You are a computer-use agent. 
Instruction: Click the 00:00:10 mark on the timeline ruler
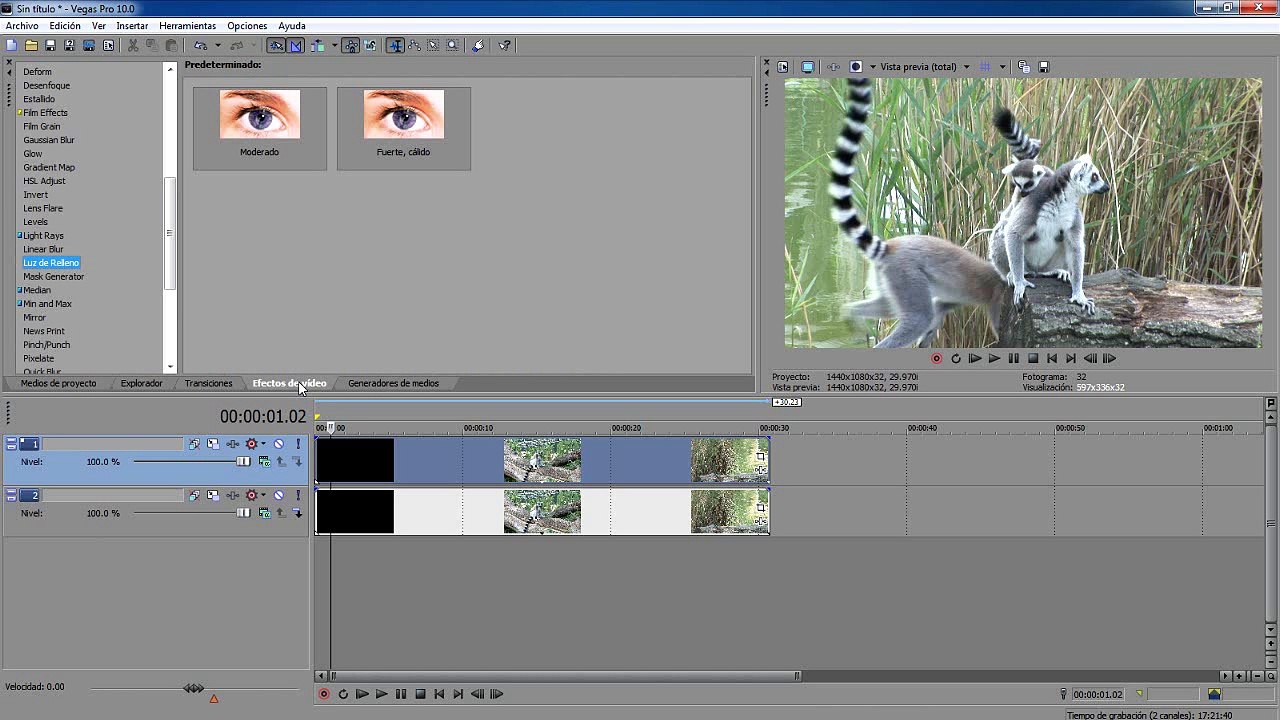click(x=478, y=428)
